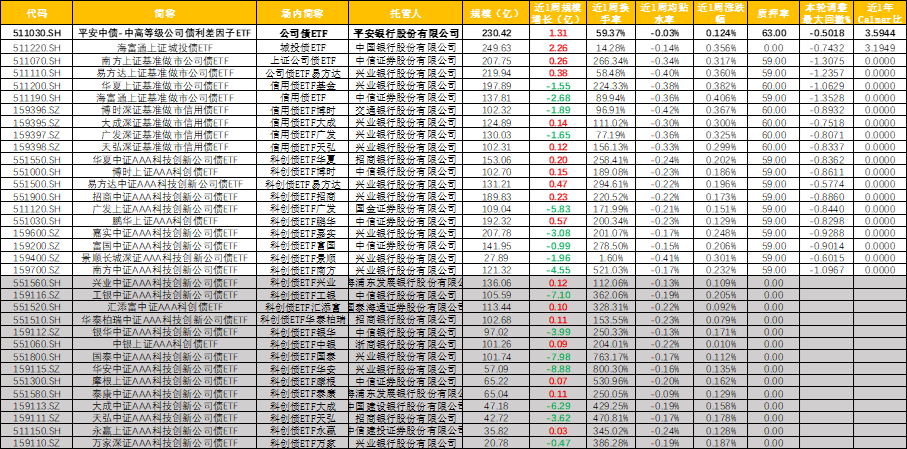Select max drawdown value -1.3528

point(825,98)
